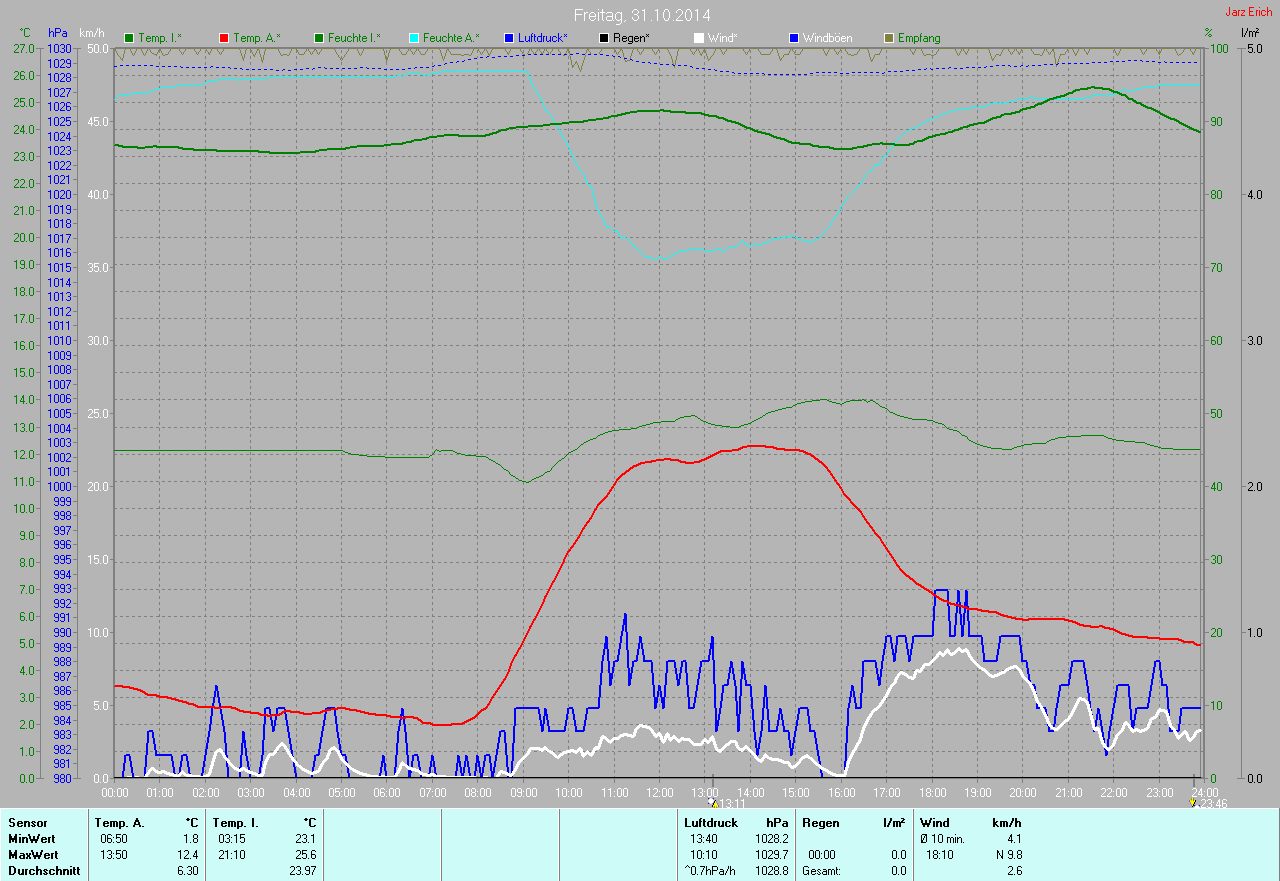Click the red Temp. A. legend square

click(225, 38)
